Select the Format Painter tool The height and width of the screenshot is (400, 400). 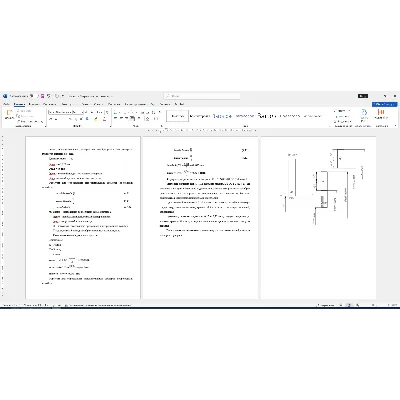pos(29,121)
